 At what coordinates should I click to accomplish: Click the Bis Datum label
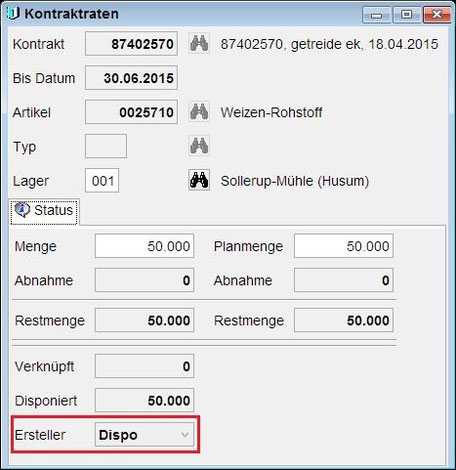44,78
